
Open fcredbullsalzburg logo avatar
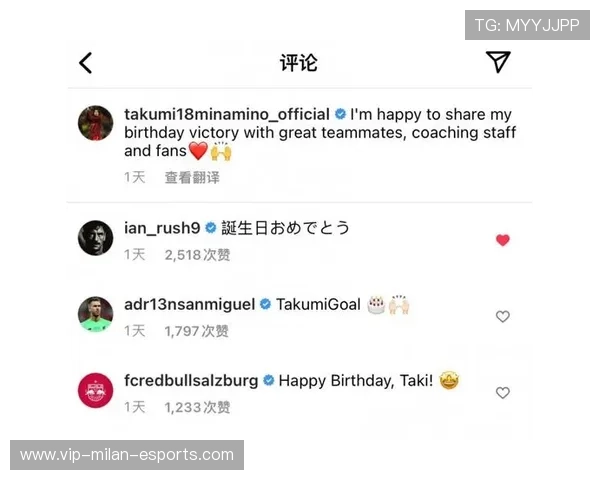tap(96, 390)
